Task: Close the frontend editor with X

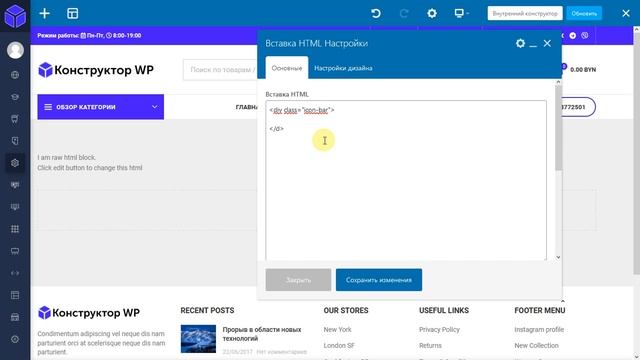Action: (626, 13)
